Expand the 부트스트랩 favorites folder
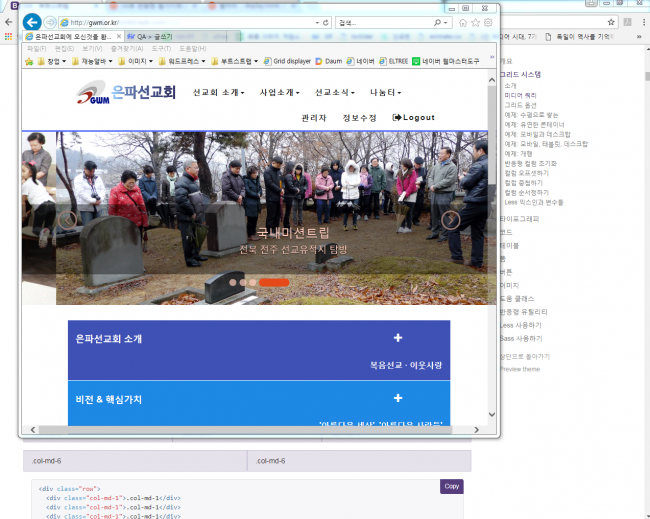This screenshot has width=650, height=519. pos(235,61)
